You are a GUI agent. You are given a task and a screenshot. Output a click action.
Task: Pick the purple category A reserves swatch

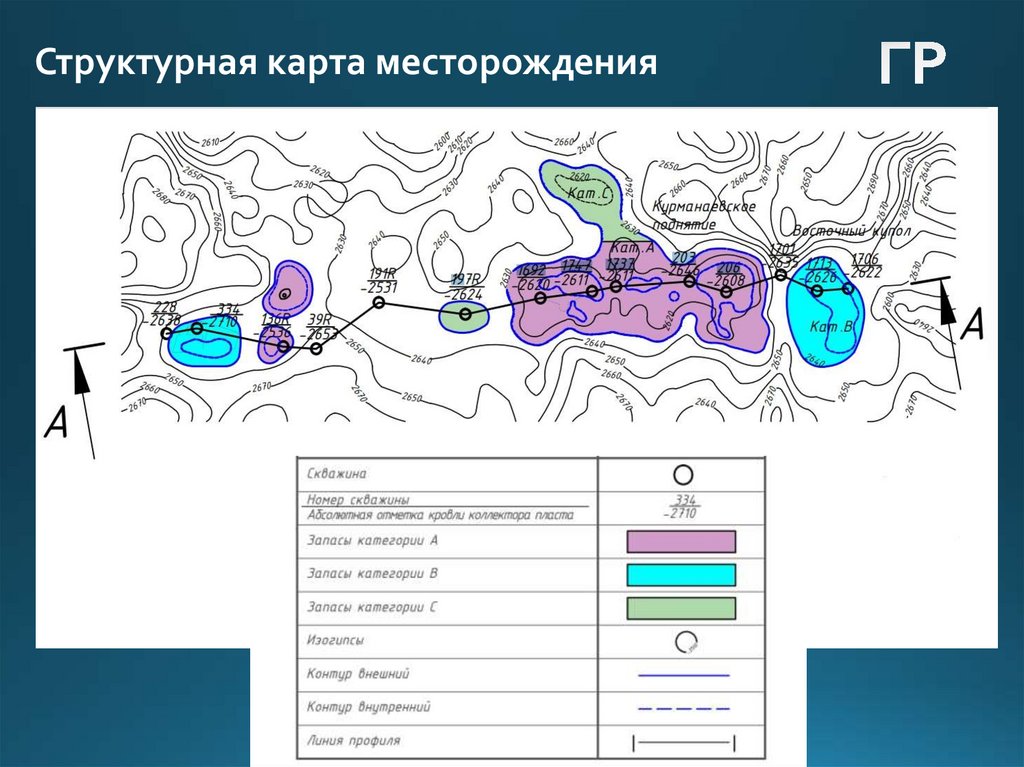(x=681, y=542)
